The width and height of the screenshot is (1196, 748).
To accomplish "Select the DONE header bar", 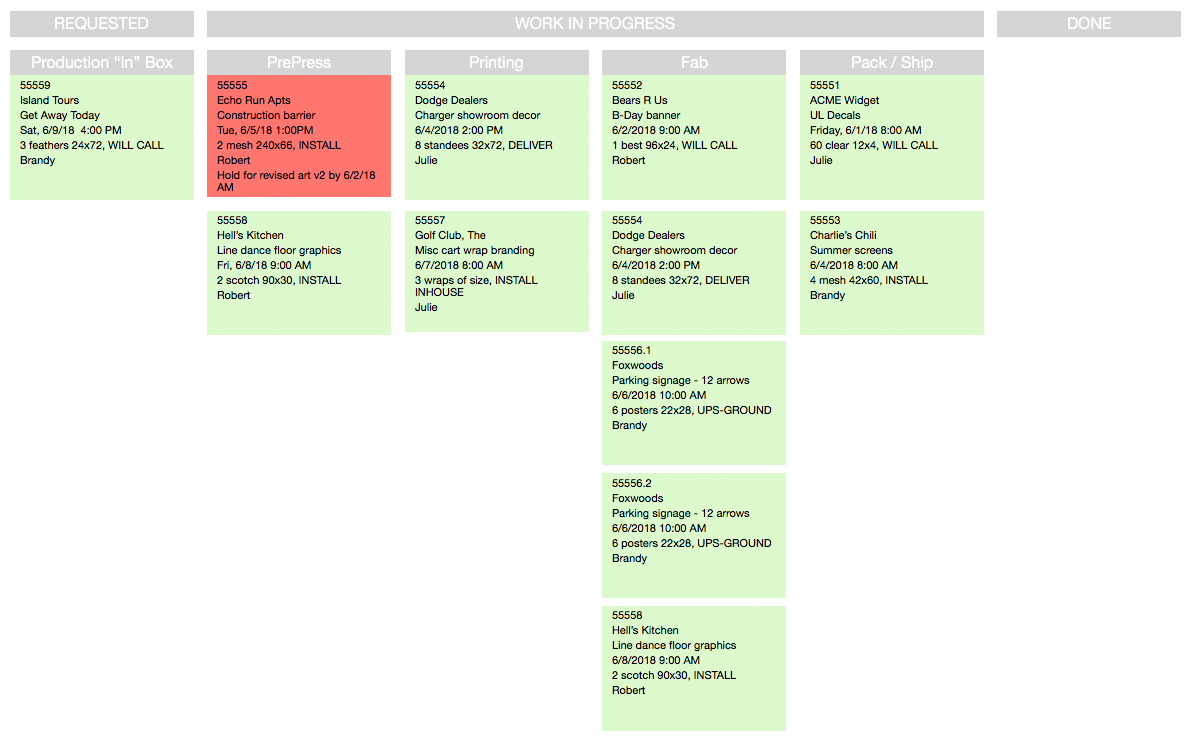I will (1088, 24).
